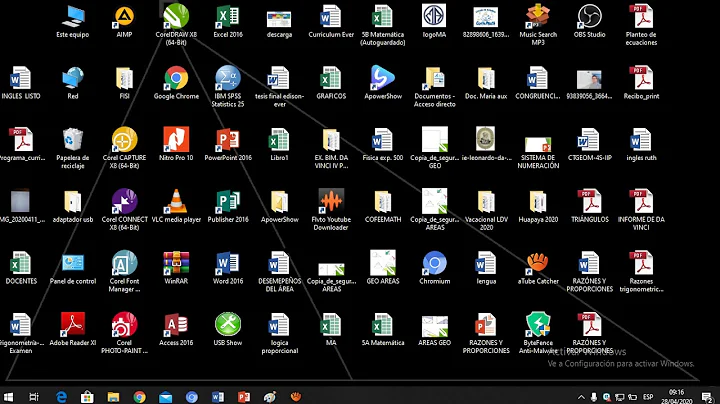Launch Word 2016 desktop shortcut
Image resolution: width=720 pixels, height=404 pixels.
point(228,268)
